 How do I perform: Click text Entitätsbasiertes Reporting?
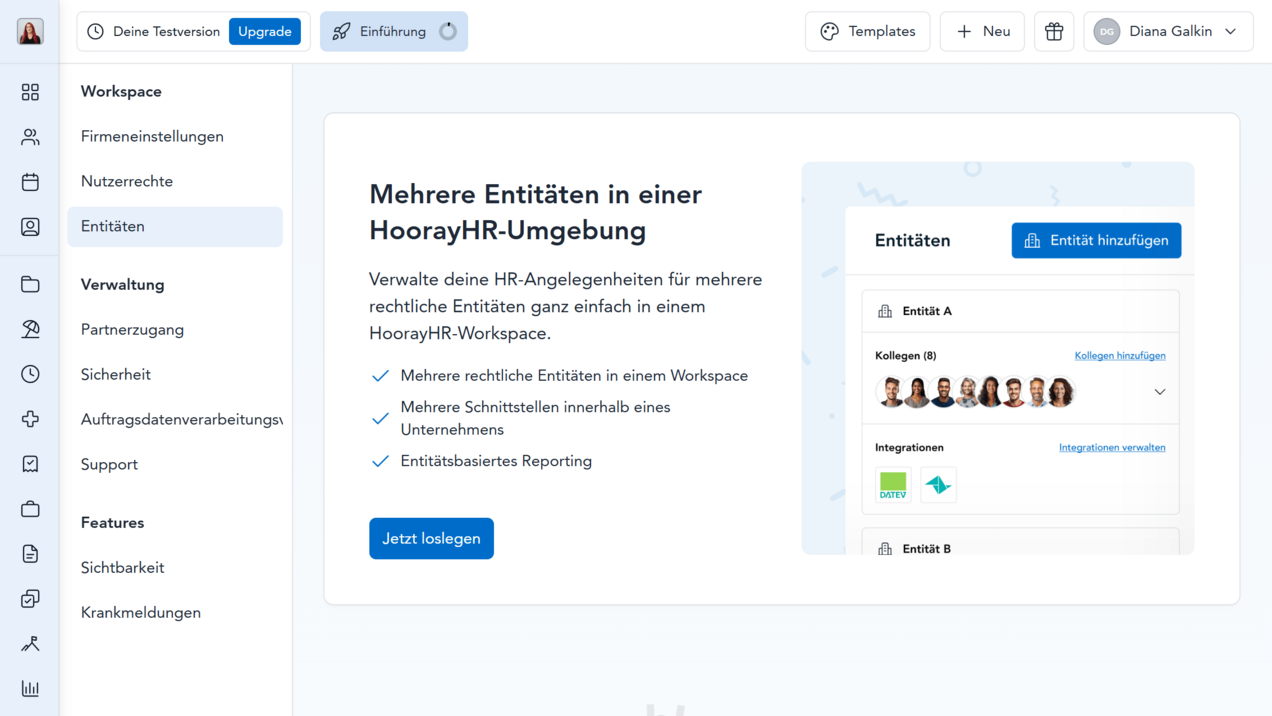pyautogui.click(x=496, y=461)
